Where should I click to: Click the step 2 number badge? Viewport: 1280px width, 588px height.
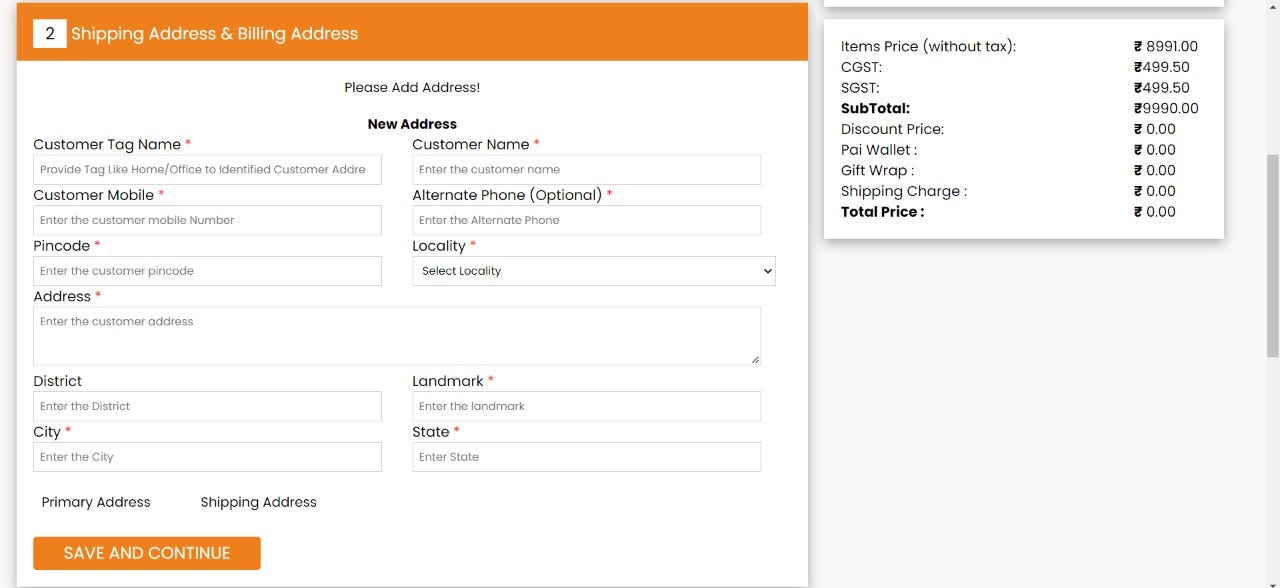point(50,33)
